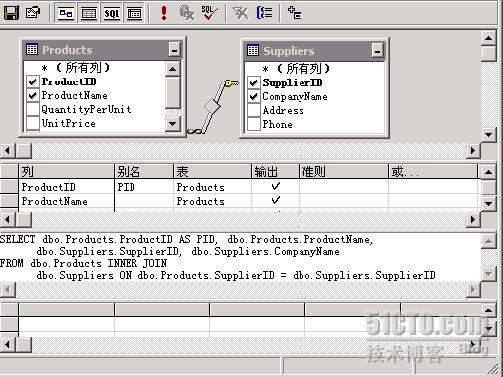Click the 或... column header in grid
Viewport: 503px width, 377px height.
[433, 172]
